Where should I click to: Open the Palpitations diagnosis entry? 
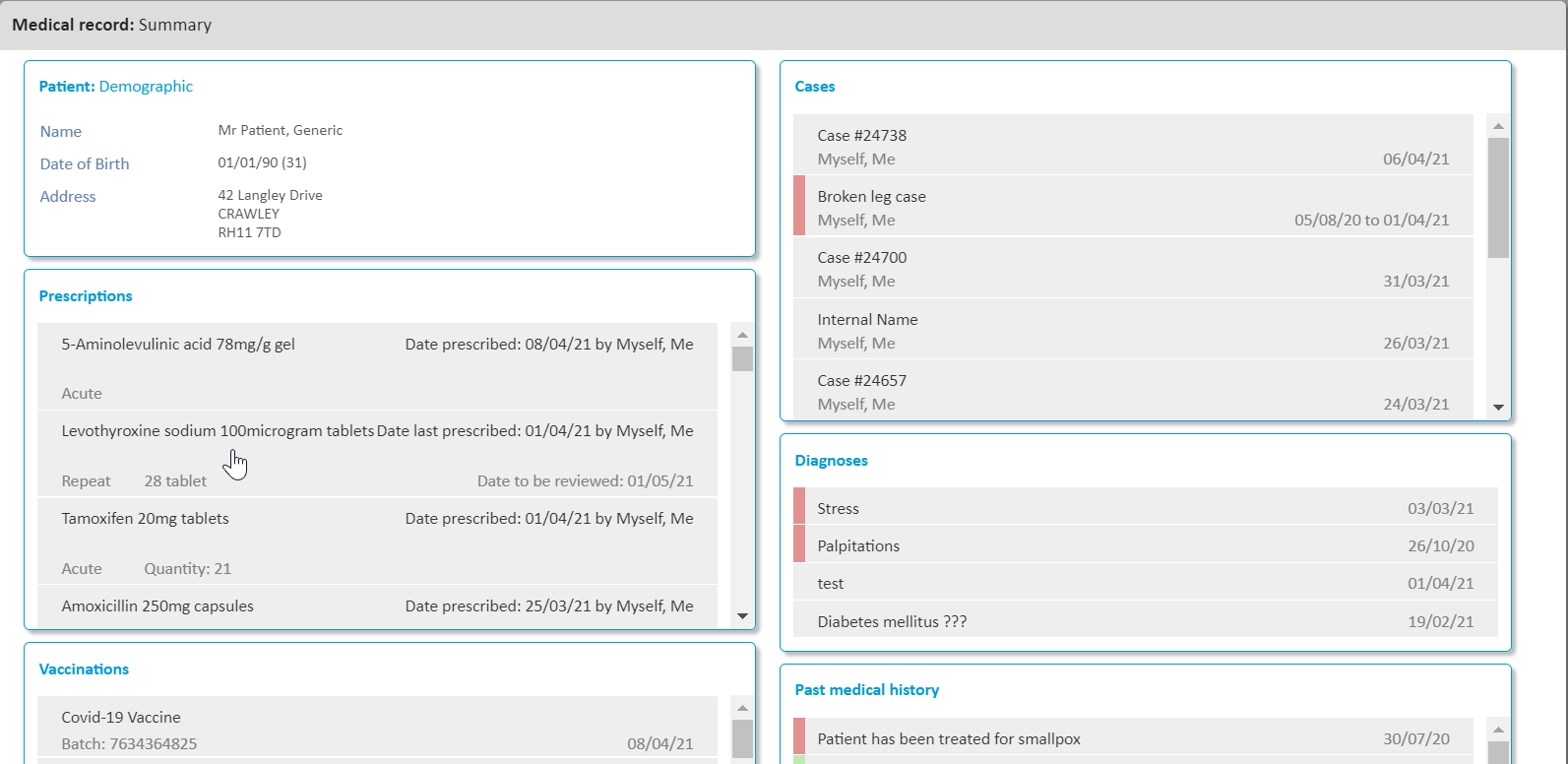[858, 546]
